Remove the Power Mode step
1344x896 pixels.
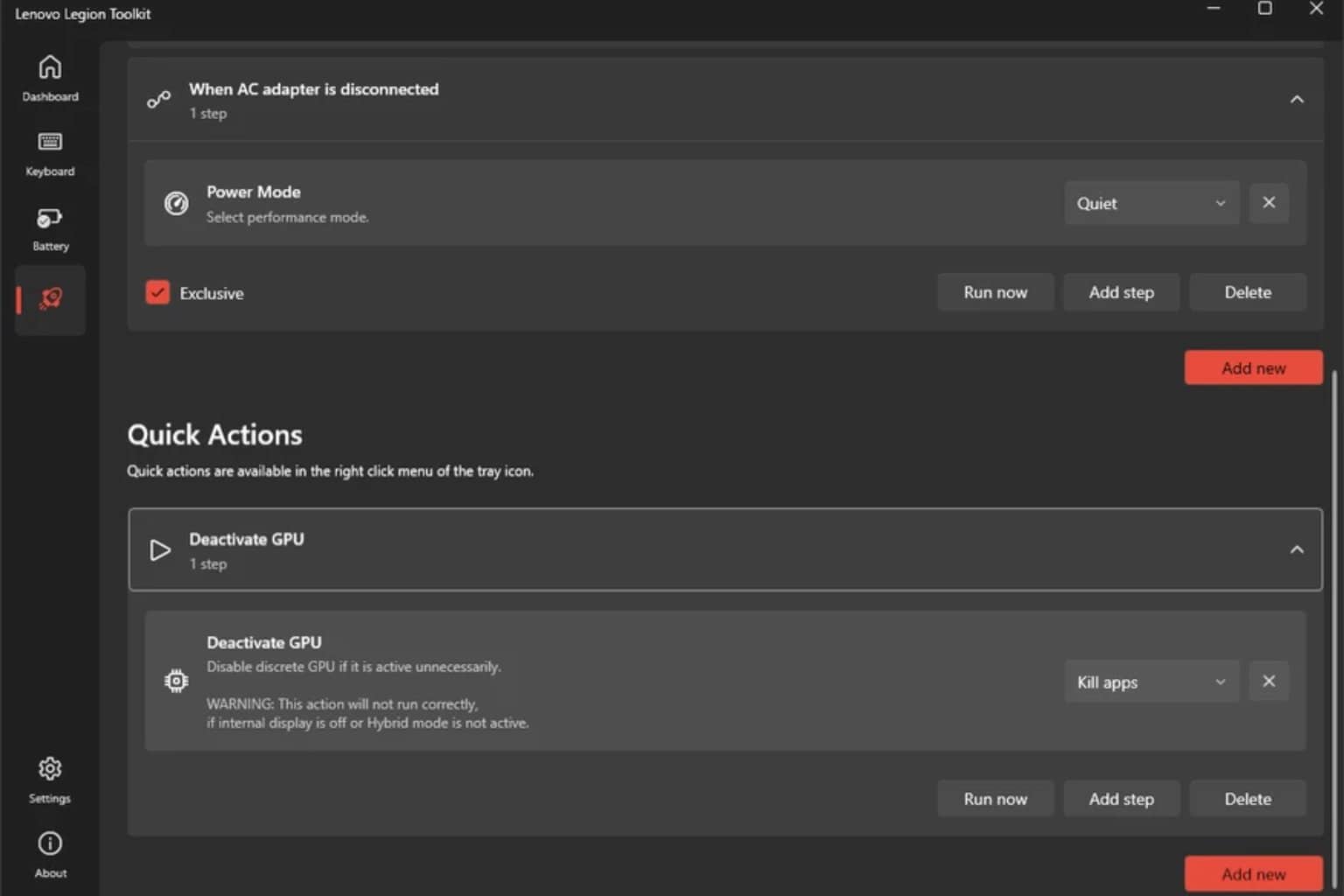[x=1269, y=203]
